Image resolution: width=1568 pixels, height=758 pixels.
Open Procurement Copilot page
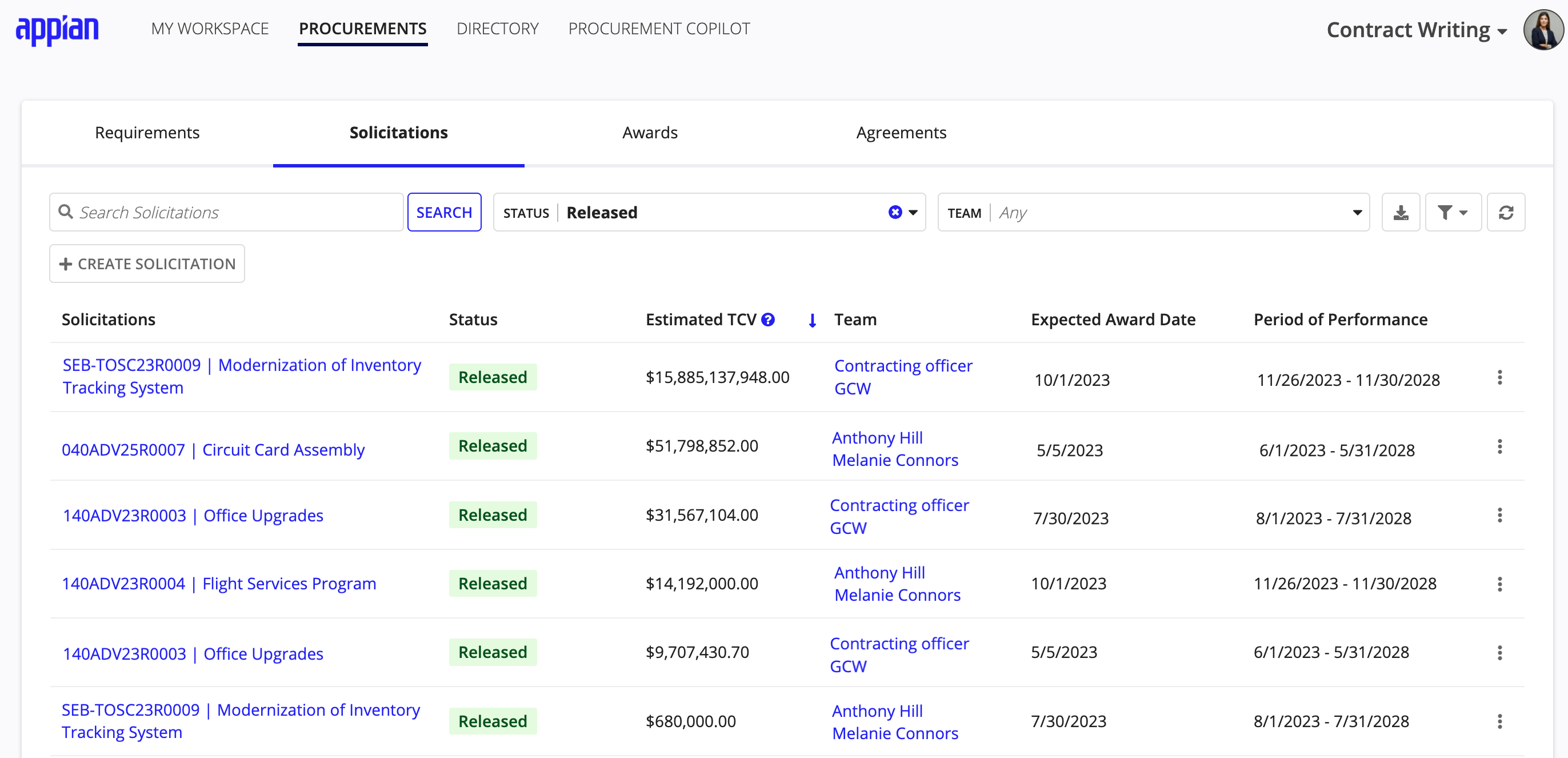pyautogui.click(x=659, y=29)
